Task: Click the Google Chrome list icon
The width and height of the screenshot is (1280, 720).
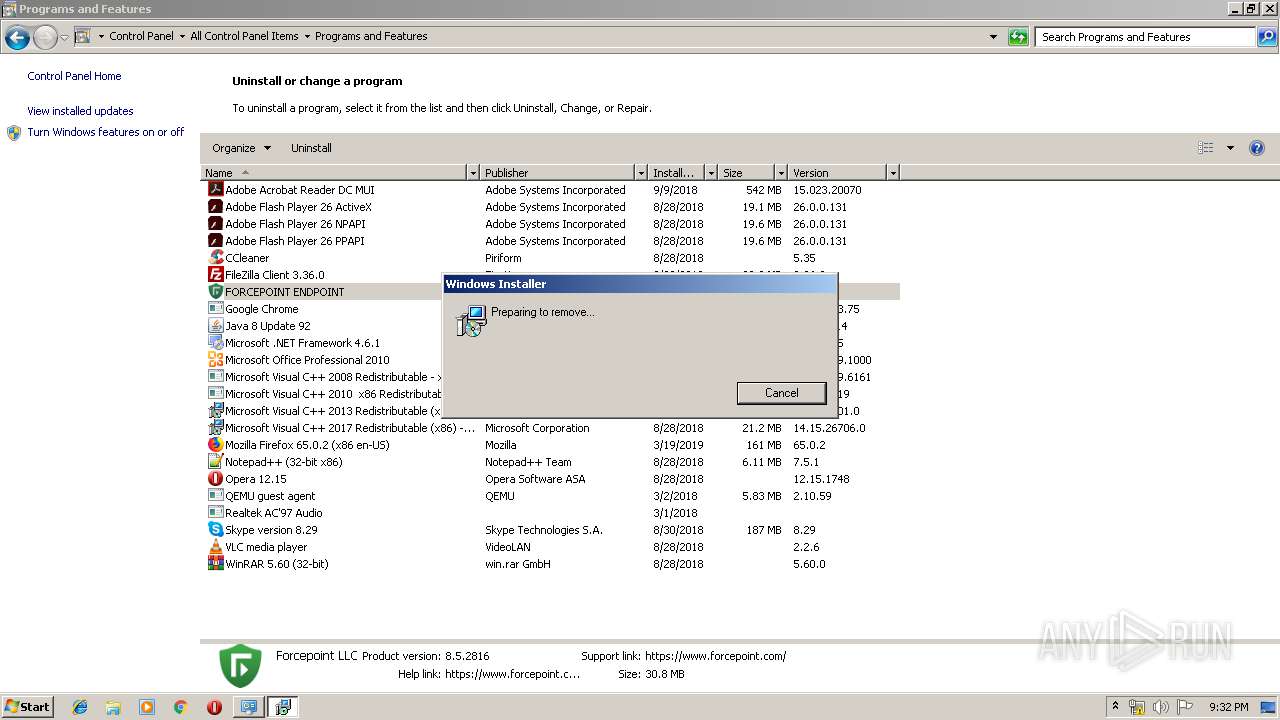Action: click(x=215, y=308)
